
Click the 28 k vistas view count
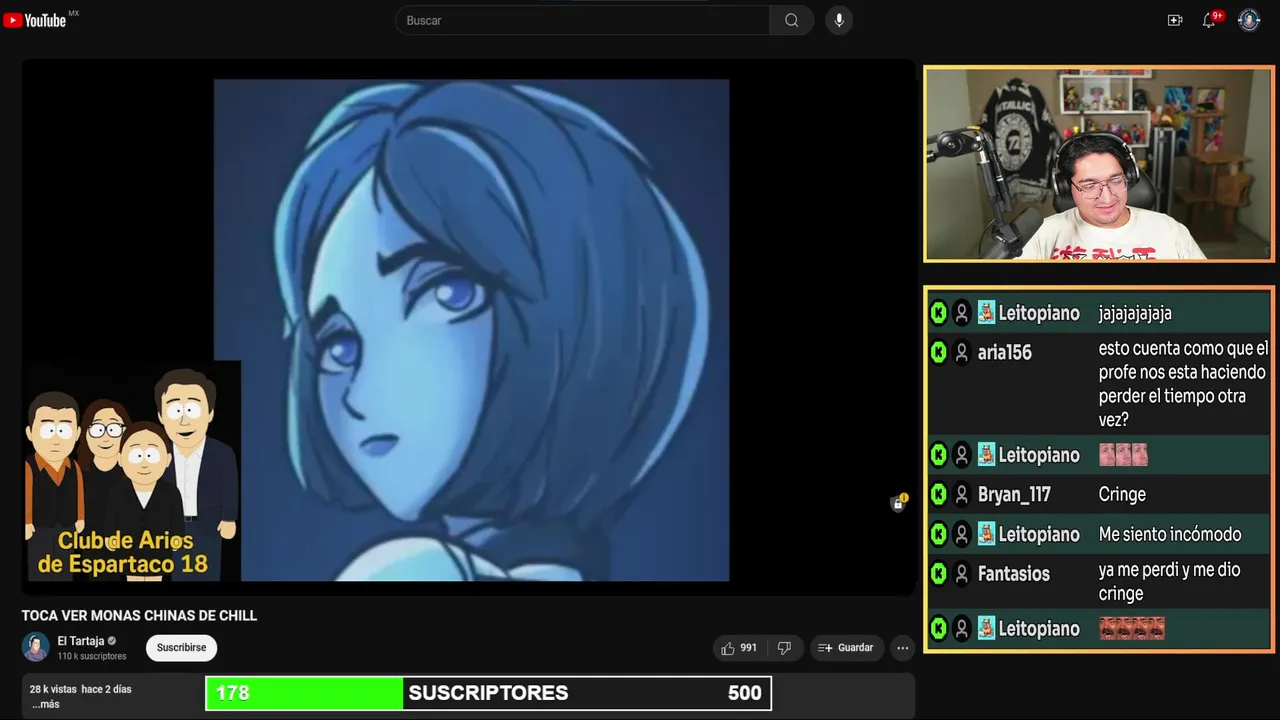52,689
